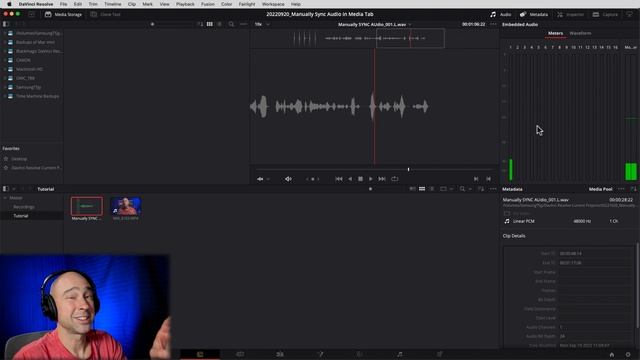Expand the Time Machine Backups volume
Image resolution: width=640 pixels, height=360 pixels.
(x=5, y=96)
